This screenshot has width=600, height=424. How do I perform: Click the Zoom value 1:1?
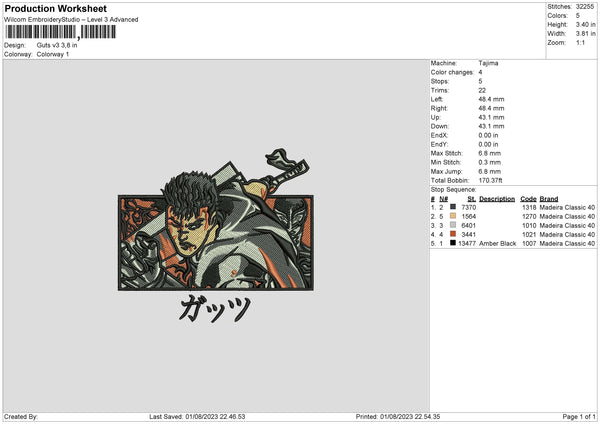tap(580, 42)
